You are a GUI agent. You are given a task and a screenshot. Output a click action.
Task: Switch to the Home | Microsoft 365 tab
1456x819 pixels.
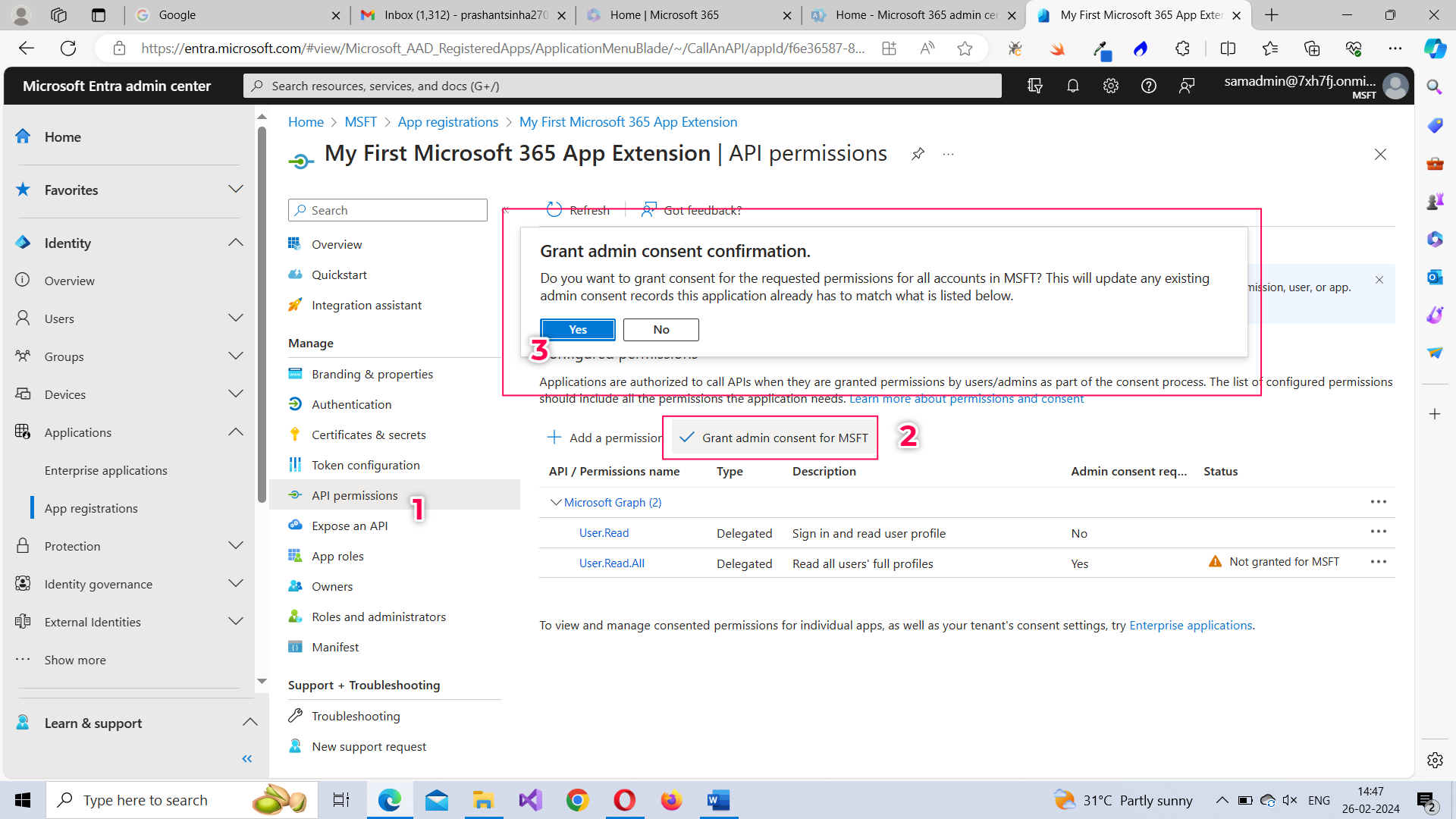(689, 15)
